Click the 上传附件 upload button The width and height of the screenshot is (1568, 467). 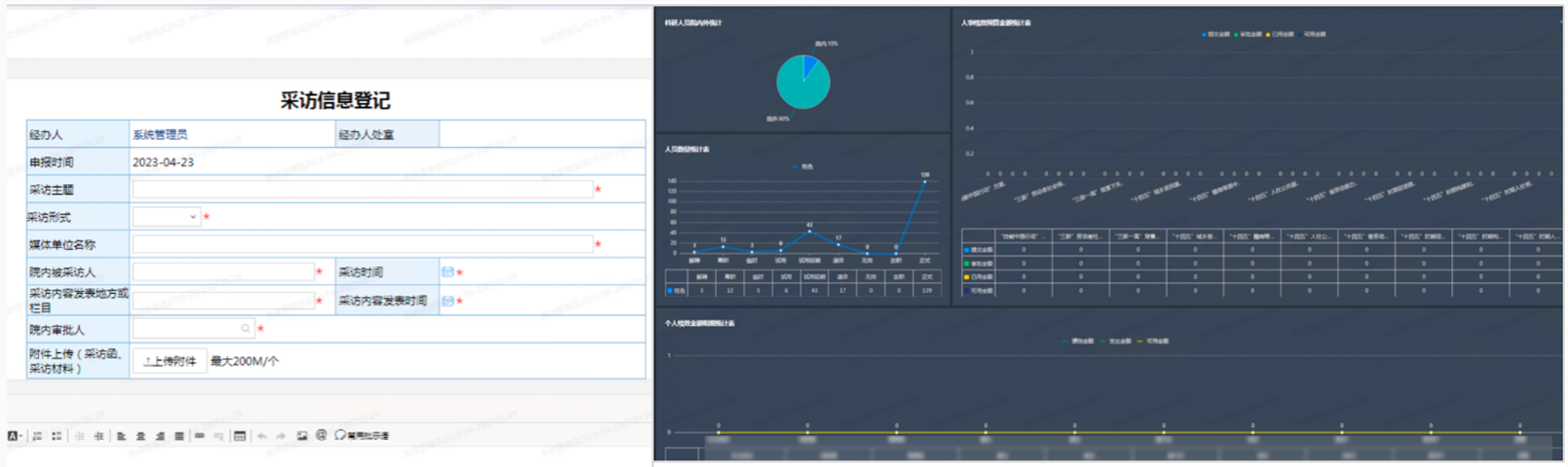170,361
